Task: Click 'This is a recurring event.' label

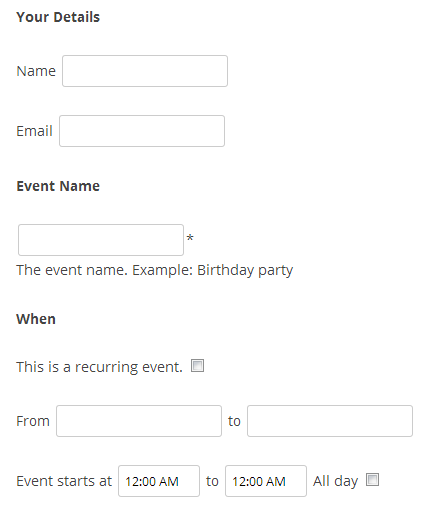Action: pos(99,367)
